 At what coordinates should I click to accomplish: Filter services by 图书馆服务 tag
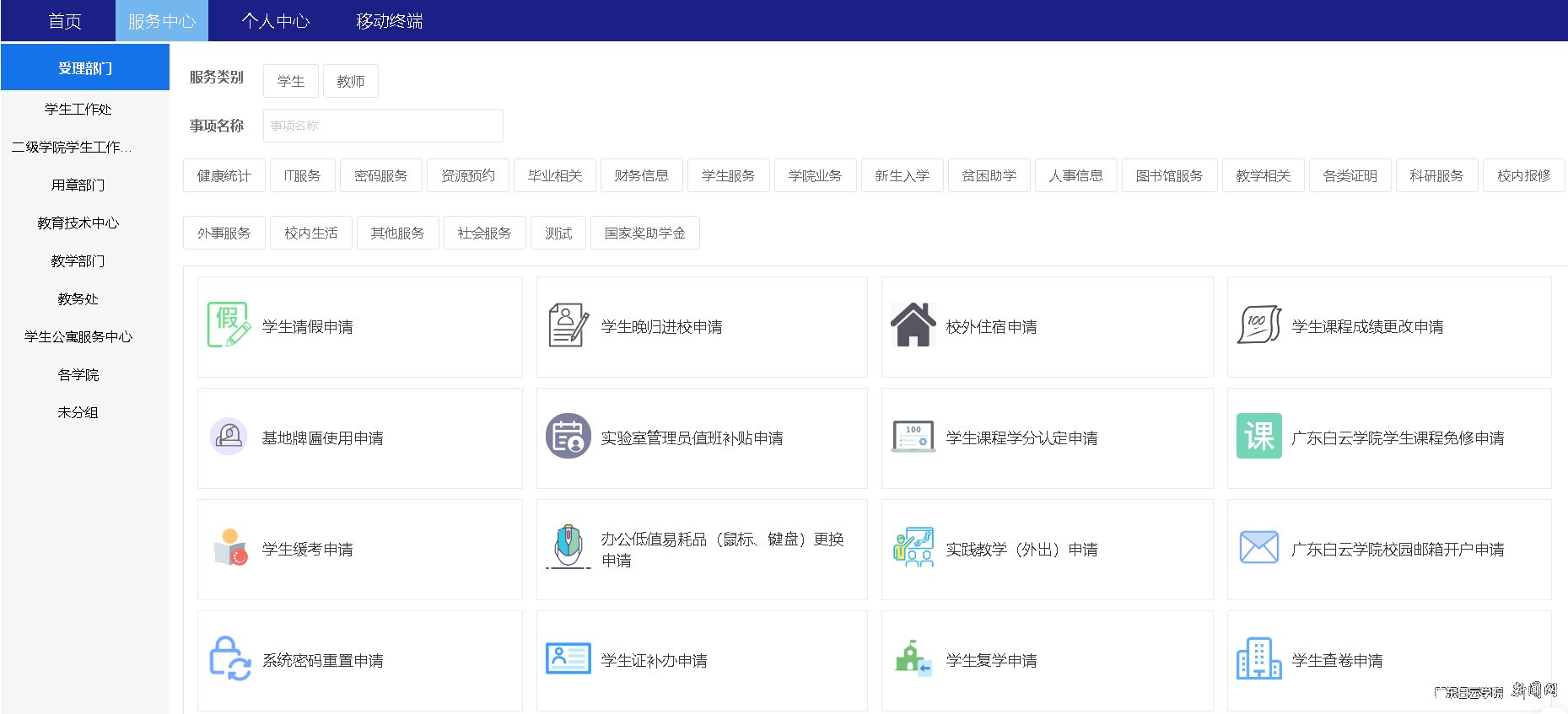pos(1169,176)
